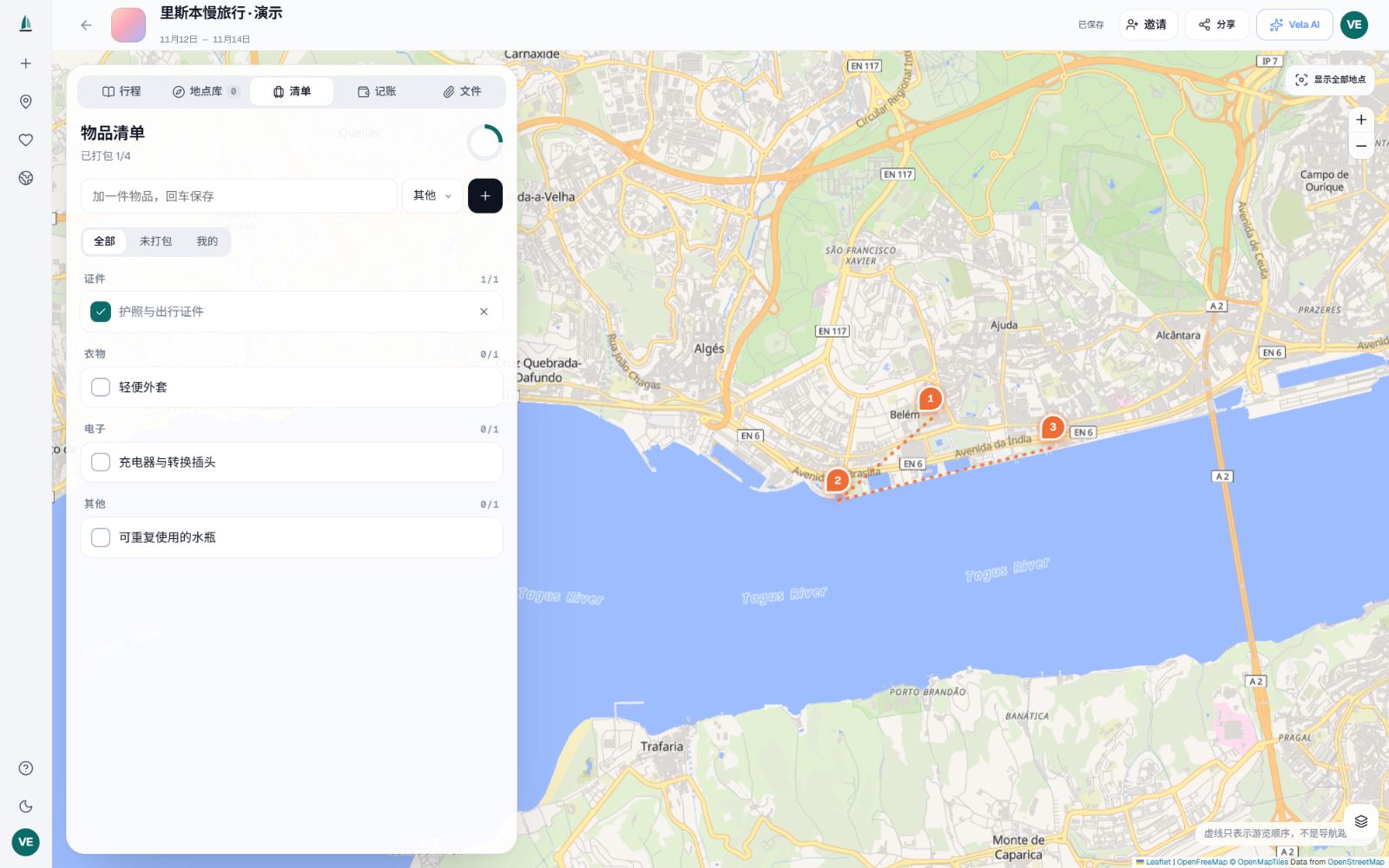
Task: Click map marker number 3
Action: pos(1053,427)
